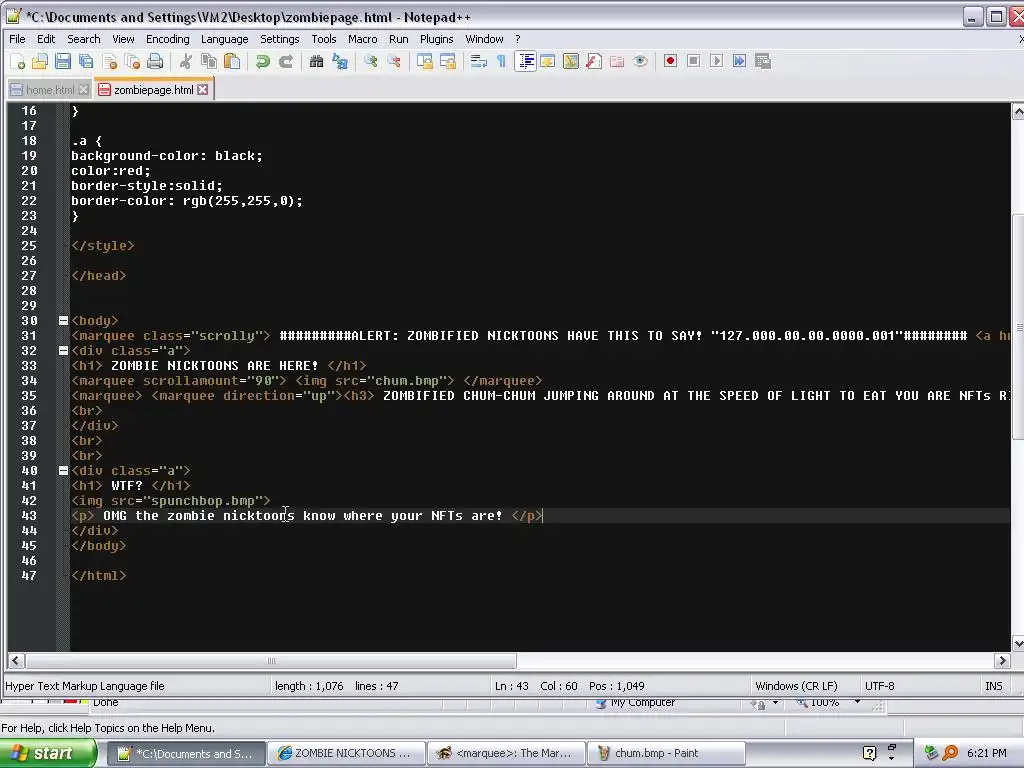This screenshot has height=768, width=1024.
Task: Toggle Show all characters pilcrow icon
Action: pyautogui.click(x=501, y=61)
